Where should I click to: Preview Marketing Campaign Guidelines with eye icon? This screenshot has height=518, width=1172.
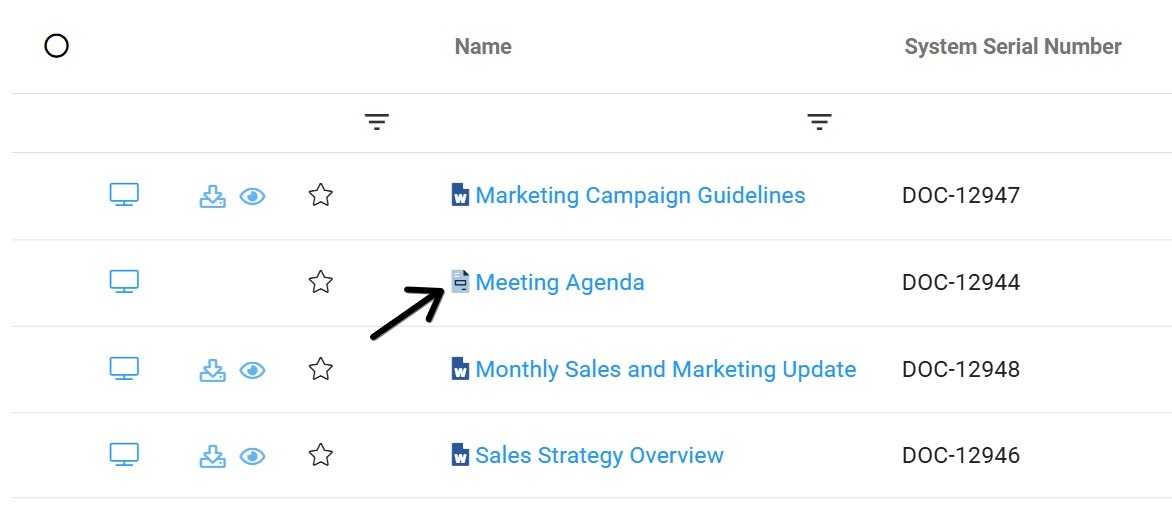pyautogui.click(x=253, y=196)
